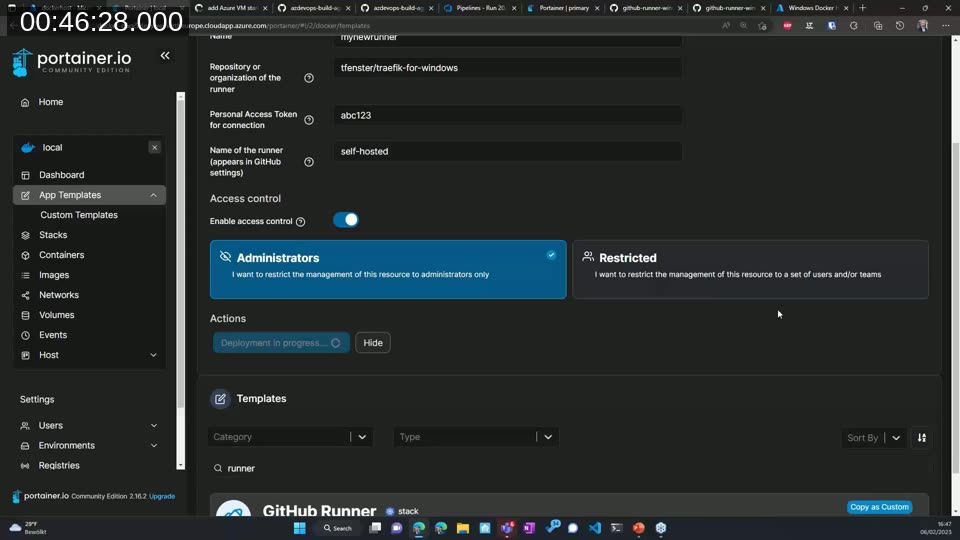Image resolution: width=960 pixels, height=540 pixels.
Task: Toggle the sort order icon
Action: (x=921, y=438)
